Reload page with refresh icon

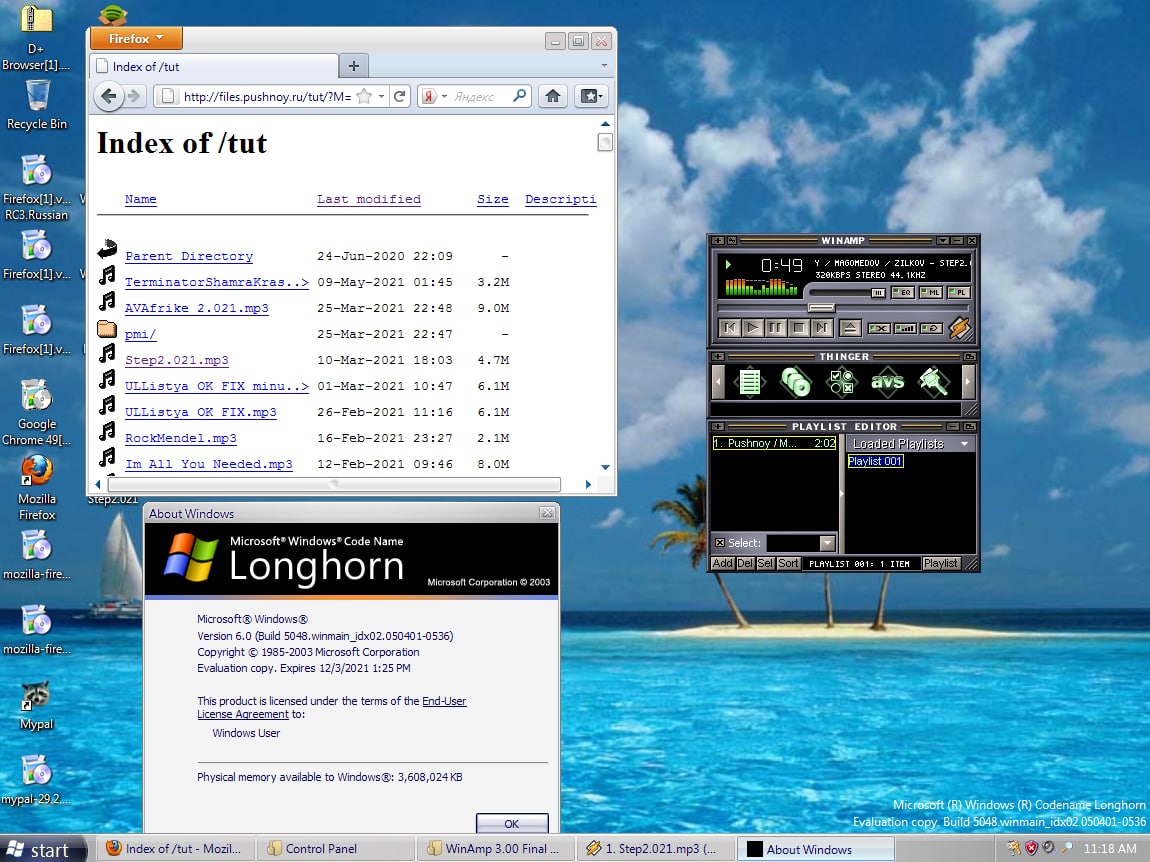tap(400, 96)
